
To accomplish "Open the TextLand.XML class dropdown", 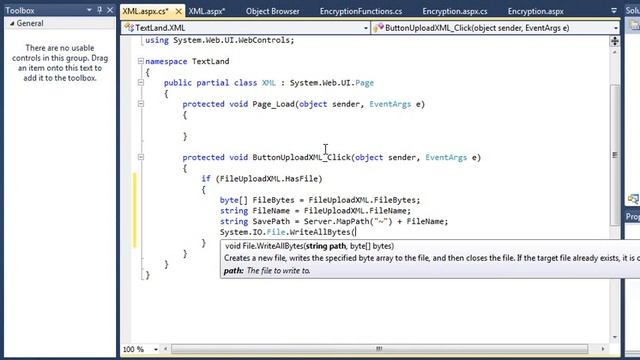I will coord(365,28).
